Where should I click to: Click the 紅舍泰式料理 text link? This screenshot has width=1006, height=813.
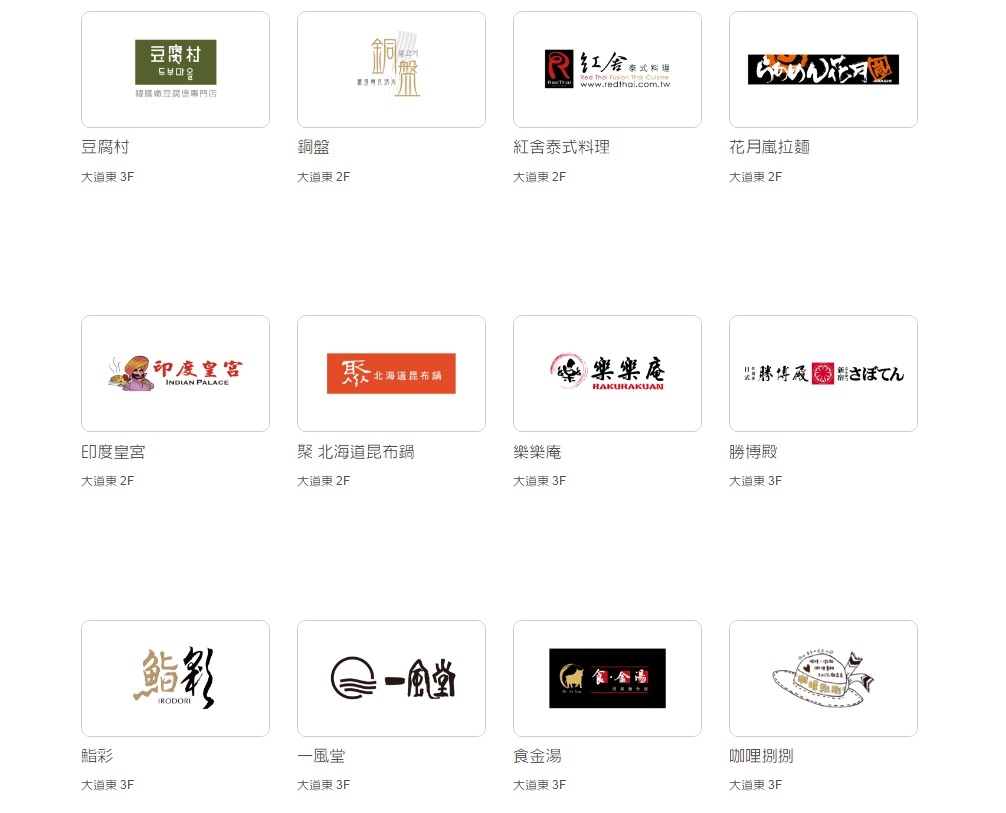pos(561,147)
